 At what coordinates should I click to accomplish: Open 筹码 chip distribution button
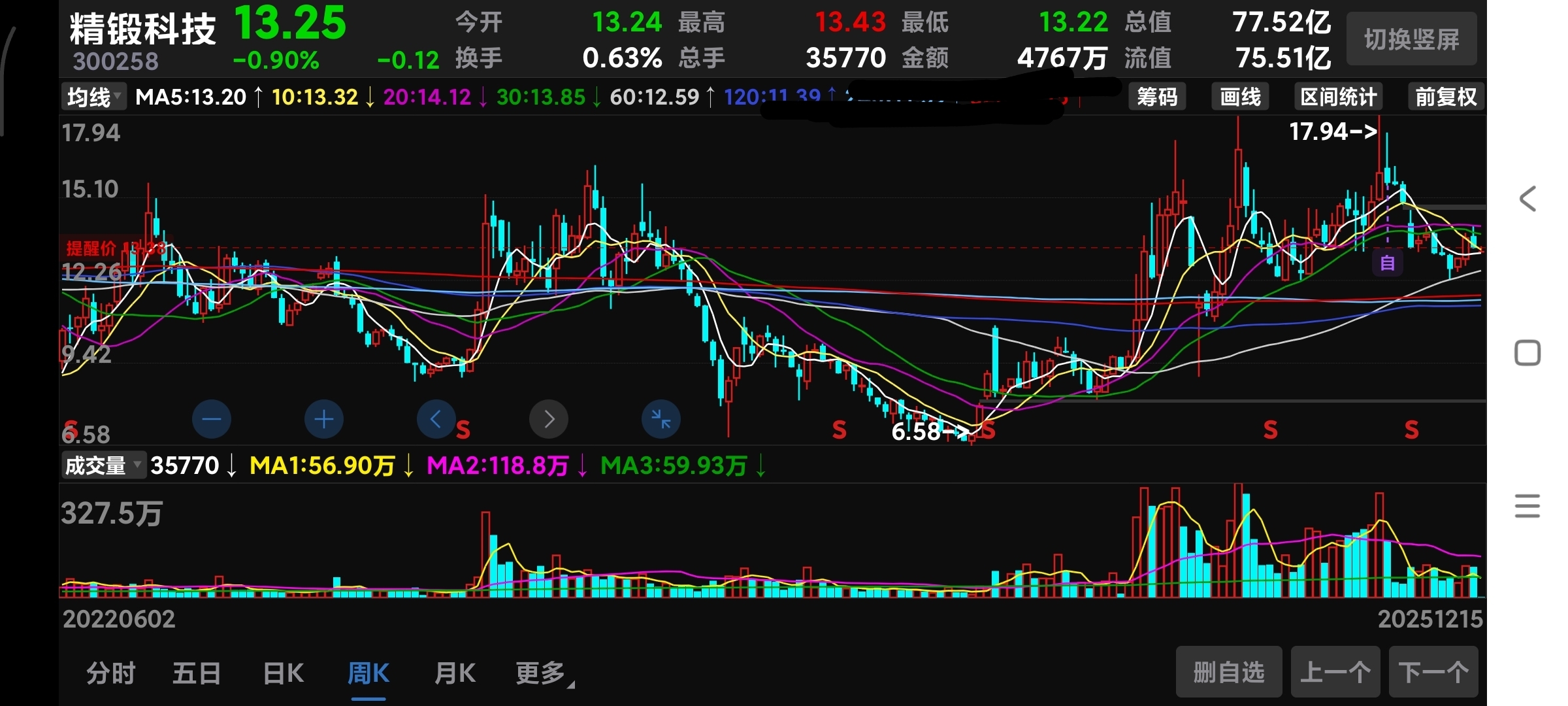[x=1157, y=97]
